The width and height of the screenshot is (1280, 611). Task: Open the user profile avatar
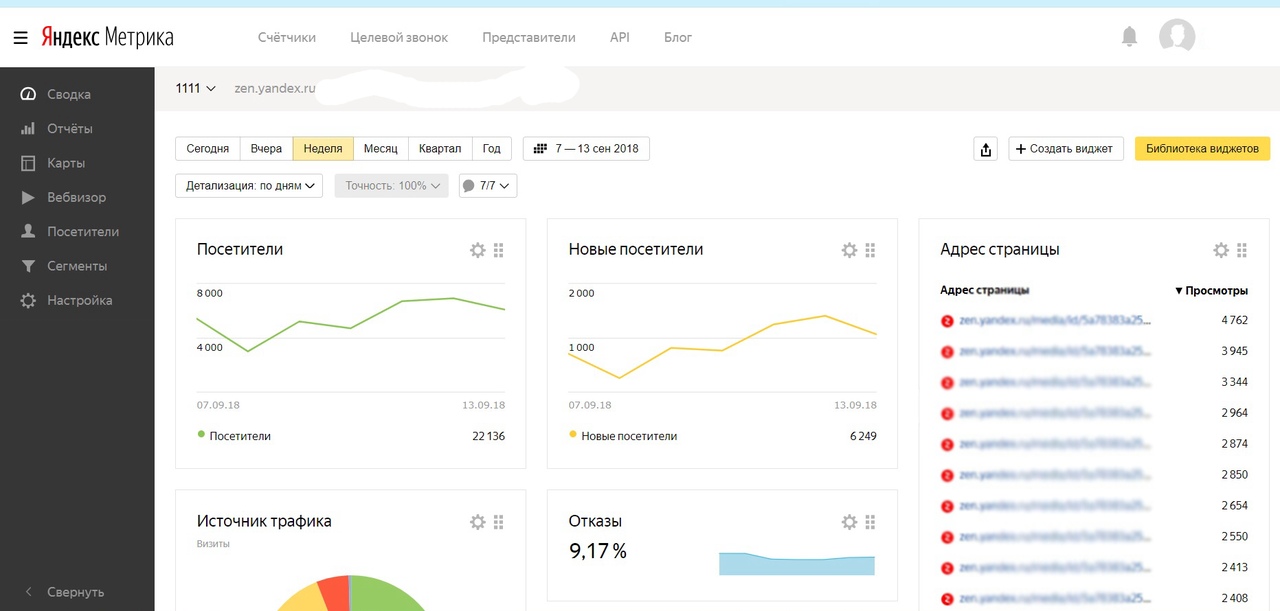[x=1177, y=37]
